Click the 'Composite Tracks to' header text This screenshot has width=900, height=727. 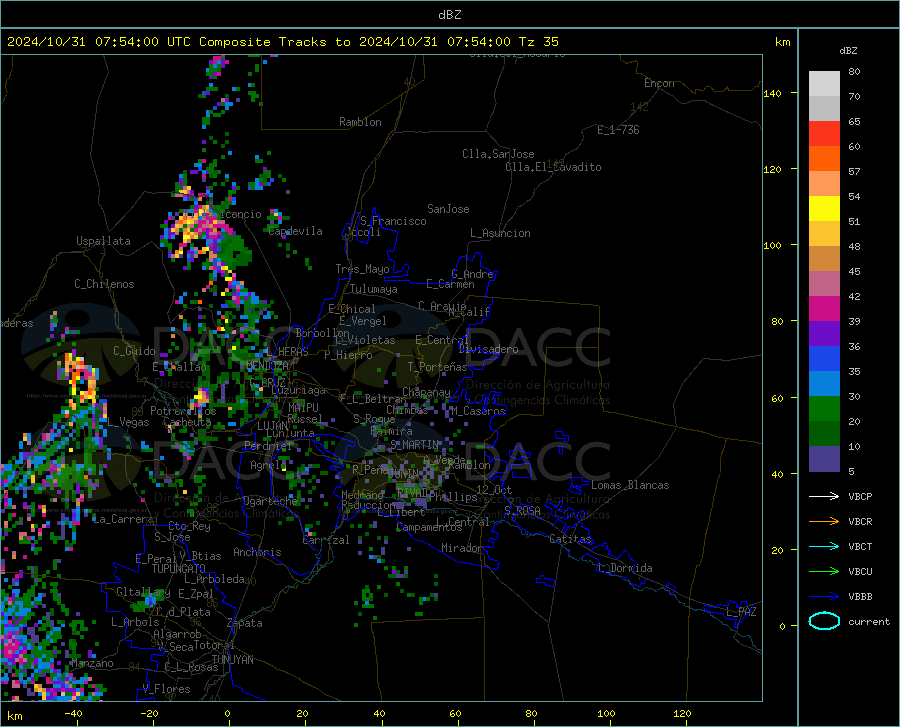point(275,42)
